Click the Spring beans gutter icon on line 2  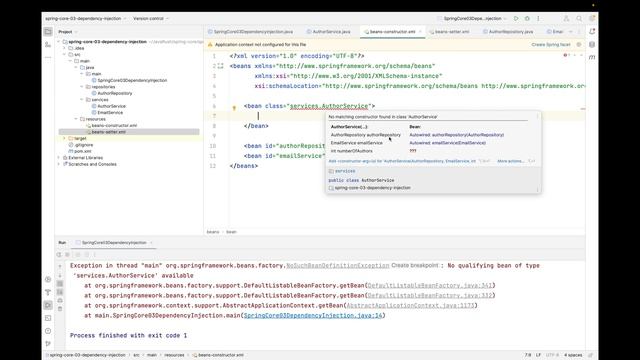pos(220,66)
